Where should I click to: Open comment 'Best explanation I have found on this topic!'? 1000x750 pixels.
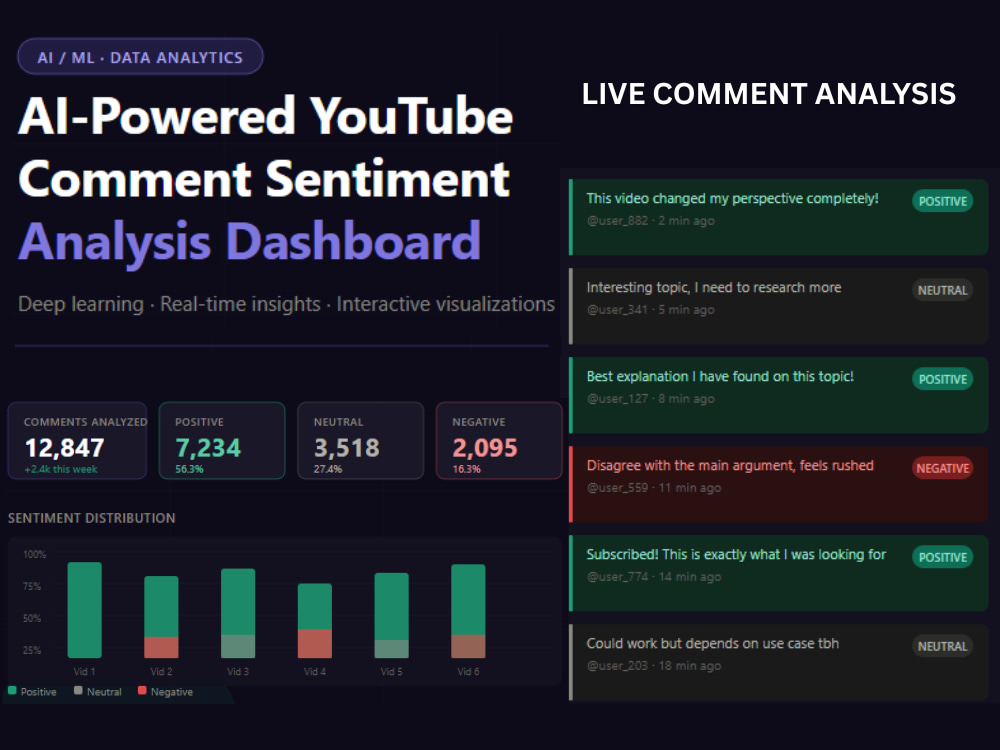[x=778, y=395]
